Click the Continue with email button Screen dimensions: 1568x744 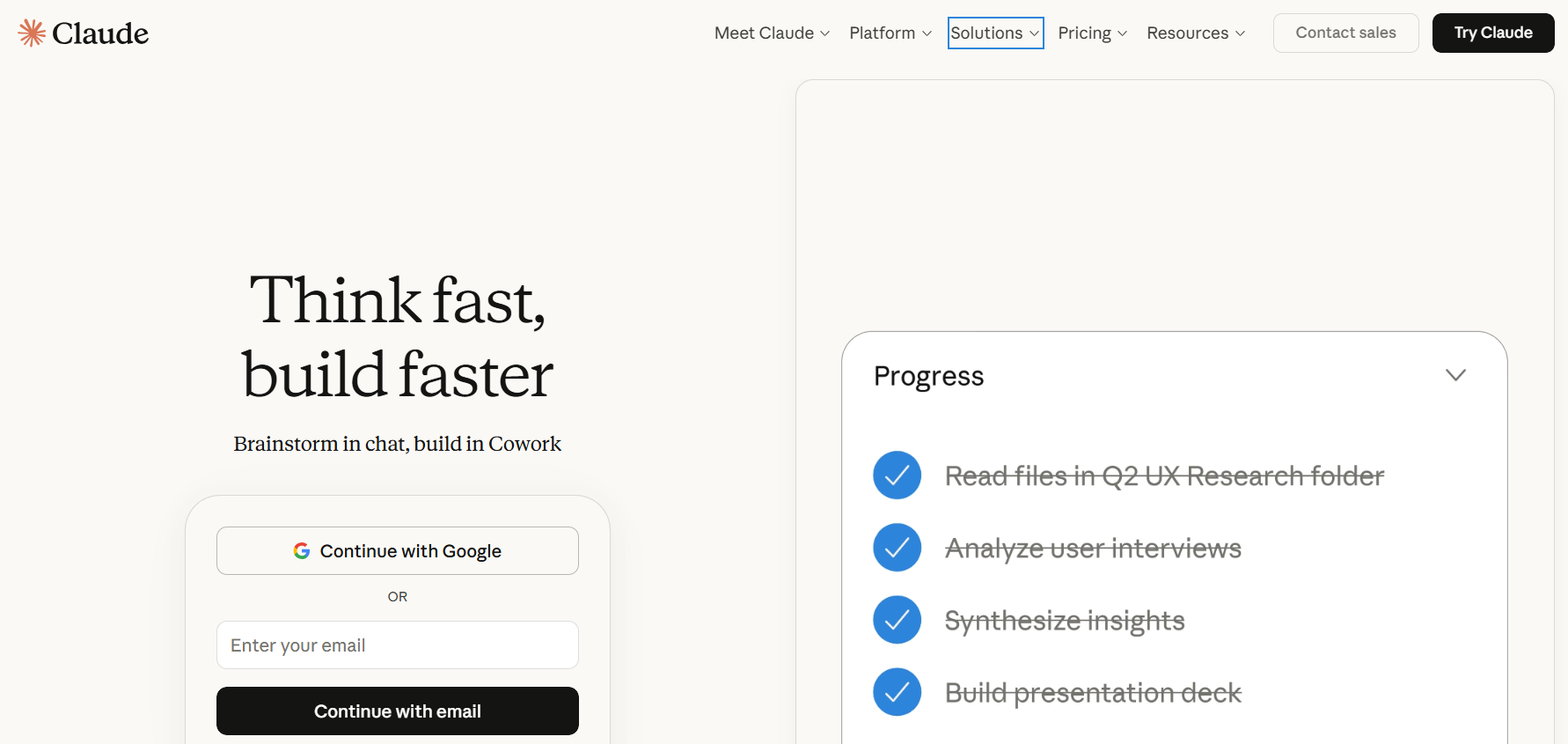pyautogui.click(x=398, y=711)
